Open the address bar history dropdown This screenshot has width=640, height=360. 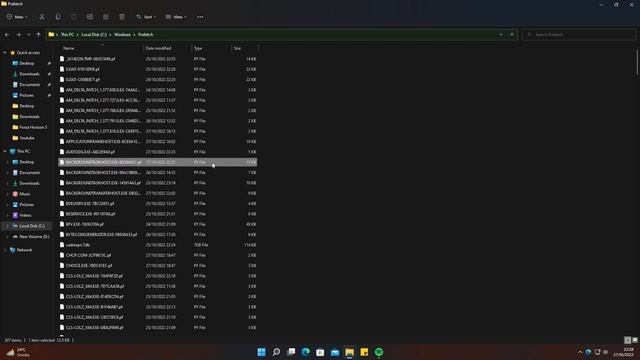[501, 35]
